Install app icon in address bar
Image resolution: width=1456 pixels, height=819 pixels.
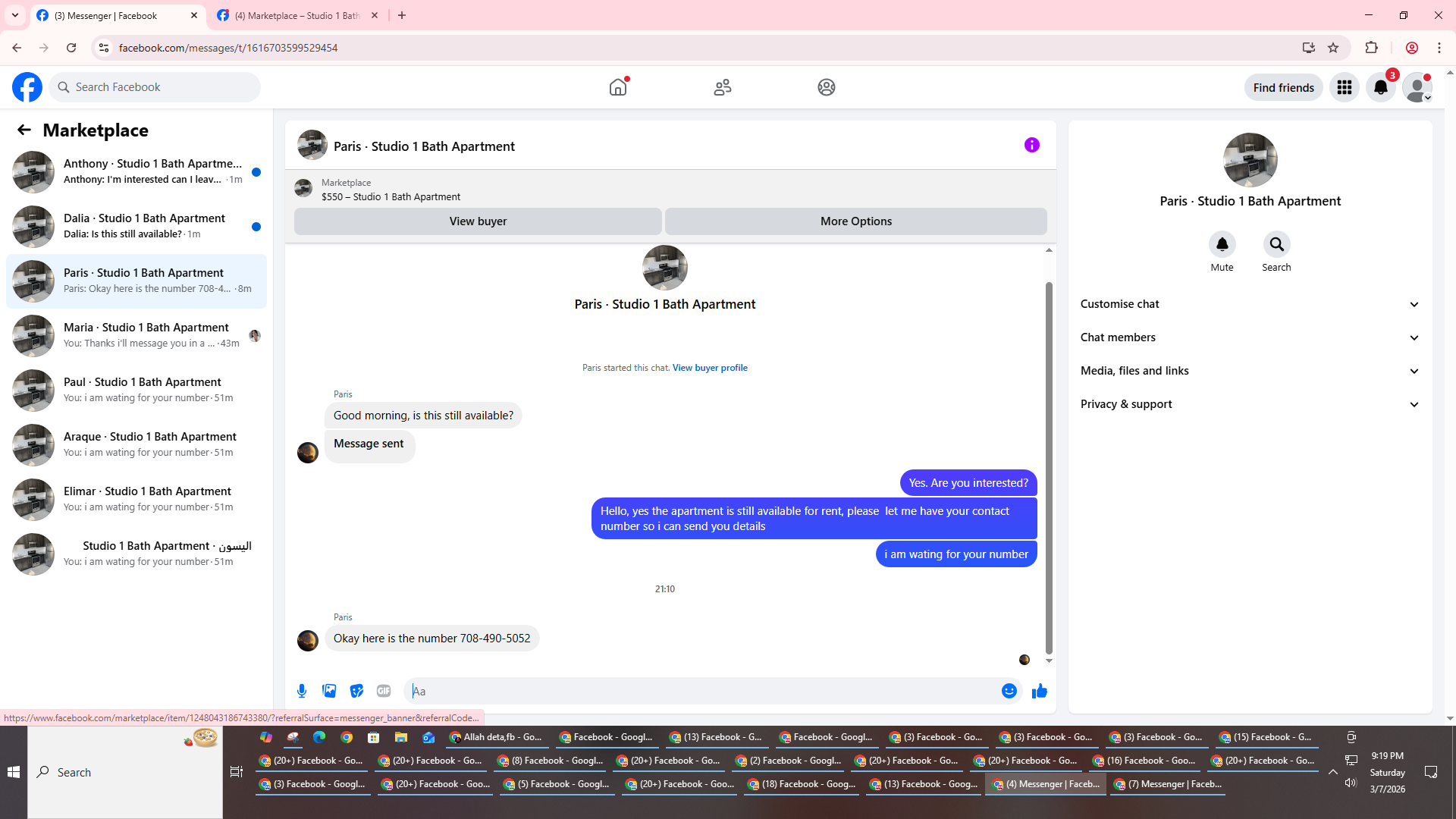click(x=1309, y=48)
